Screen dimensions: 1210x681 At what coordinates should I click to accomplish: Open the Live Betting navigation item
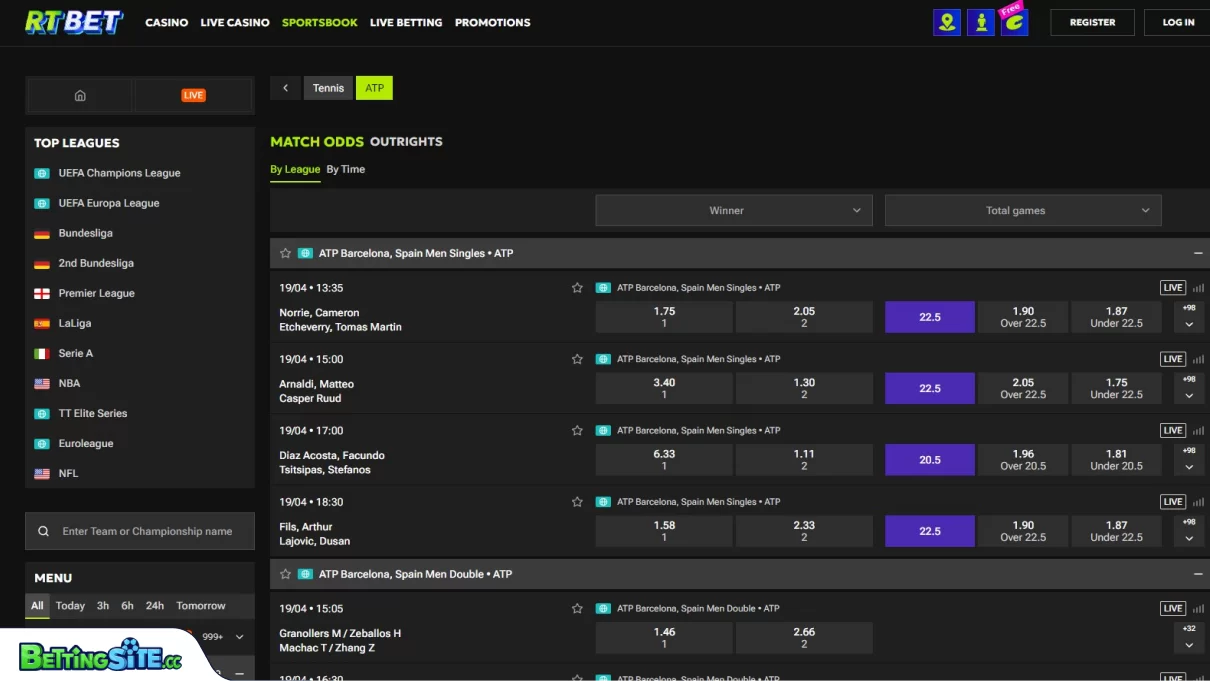(406, 22)
